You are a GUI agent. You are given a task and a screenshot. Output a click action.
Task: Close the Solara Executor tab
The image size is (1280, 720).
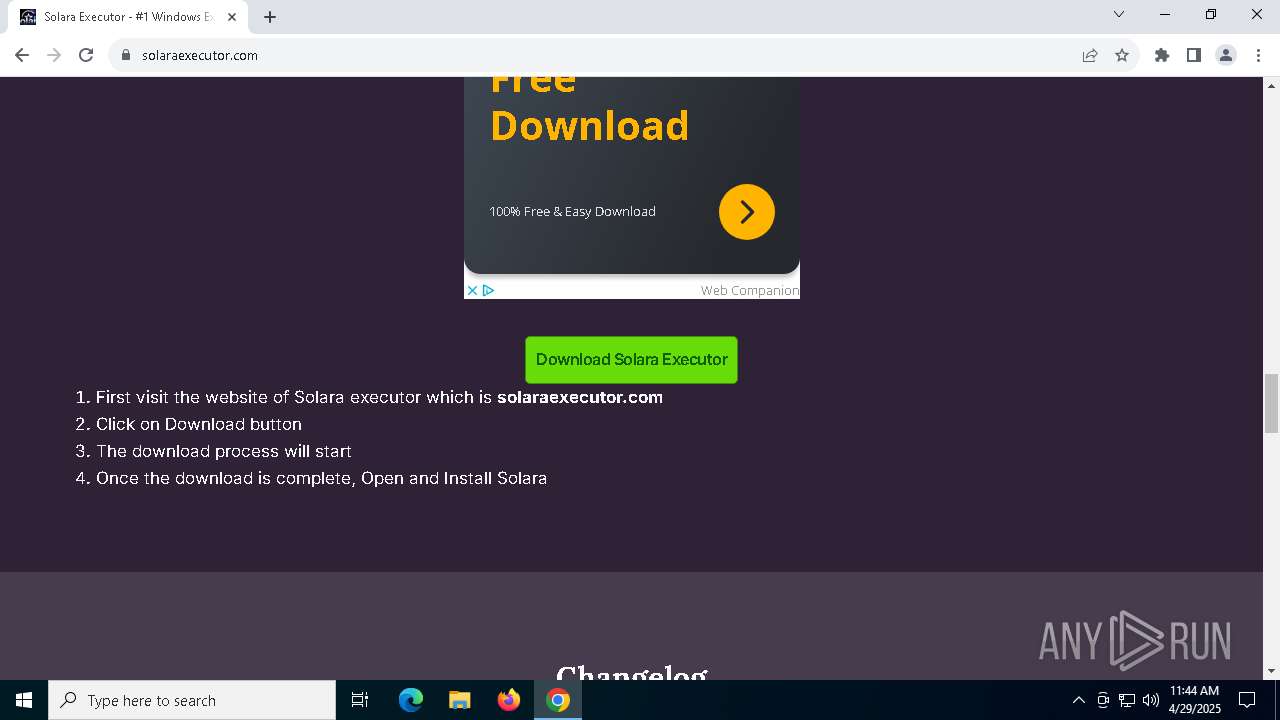pos(232,17)
